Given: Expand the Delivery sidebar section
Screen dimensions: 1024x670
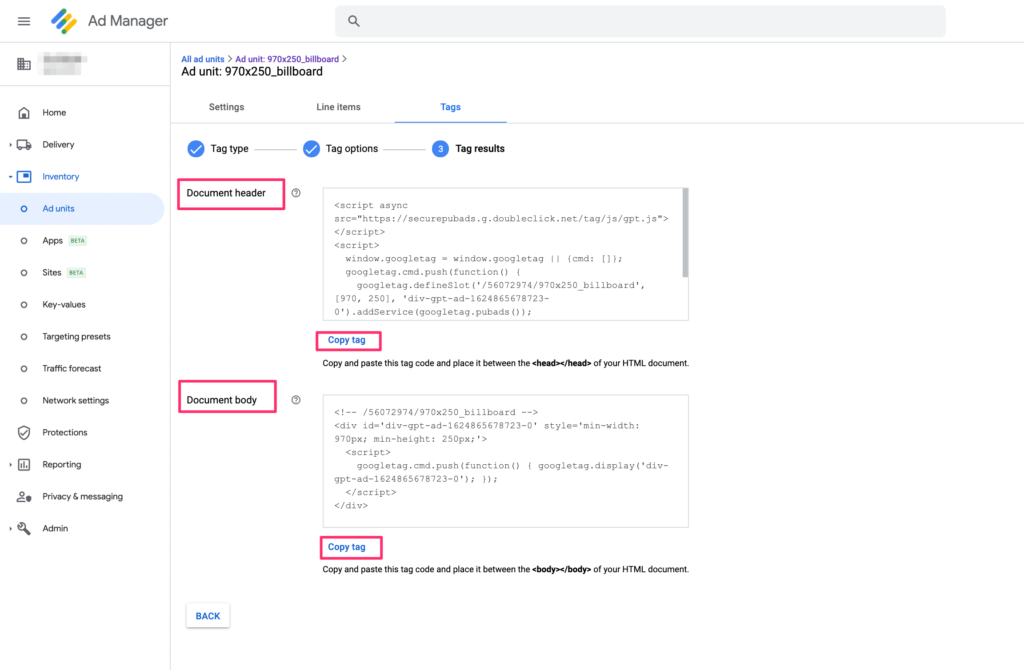Looking at the screenshot, I should pyautogui.click(x=12, y=144).
